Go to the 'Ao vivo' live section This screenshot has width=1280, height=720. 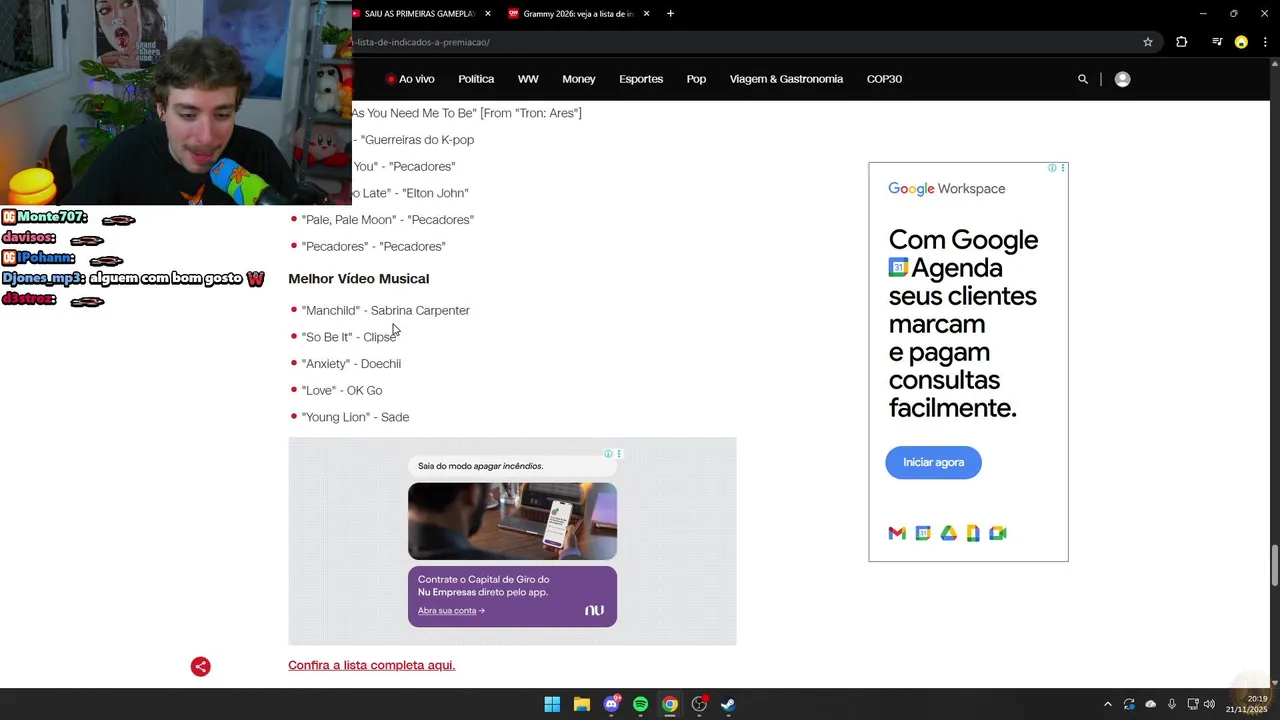[x=410, y=79]
